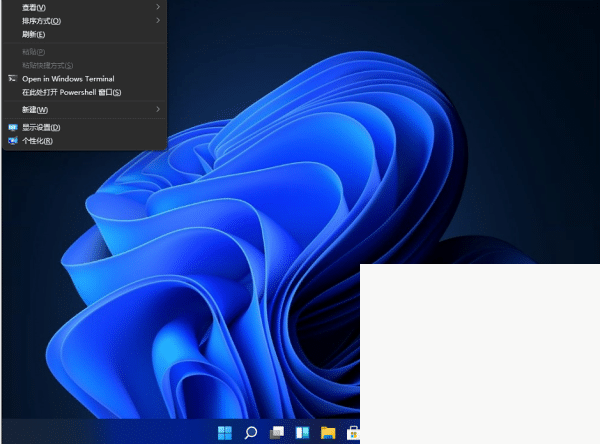Click the taskbar Search magnifier icon
The height and width of the screenshot is (444, 600).
[251, 433]
